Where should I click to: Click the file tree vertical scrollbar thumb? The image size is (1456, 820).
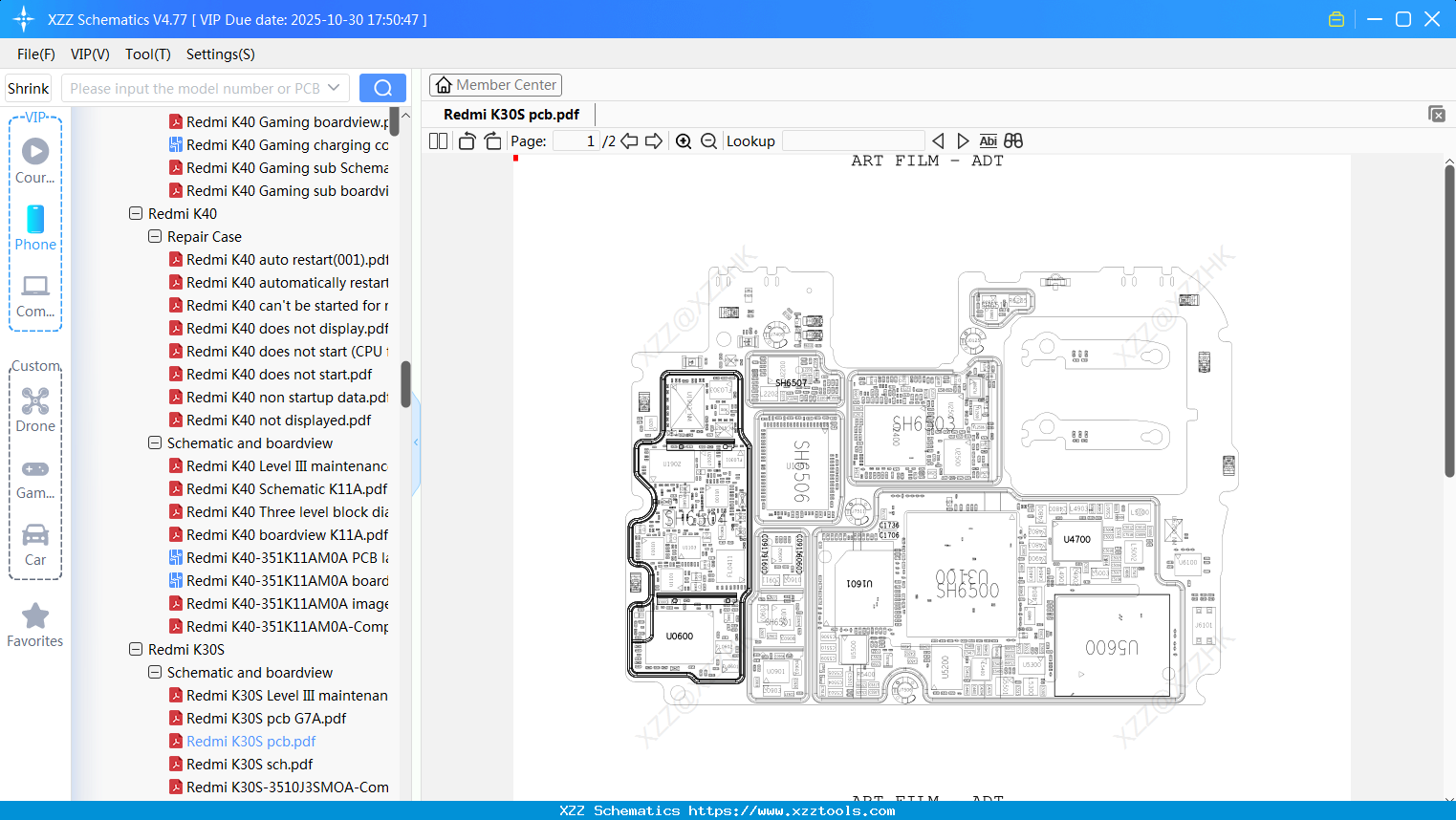(x=406, y=384)
